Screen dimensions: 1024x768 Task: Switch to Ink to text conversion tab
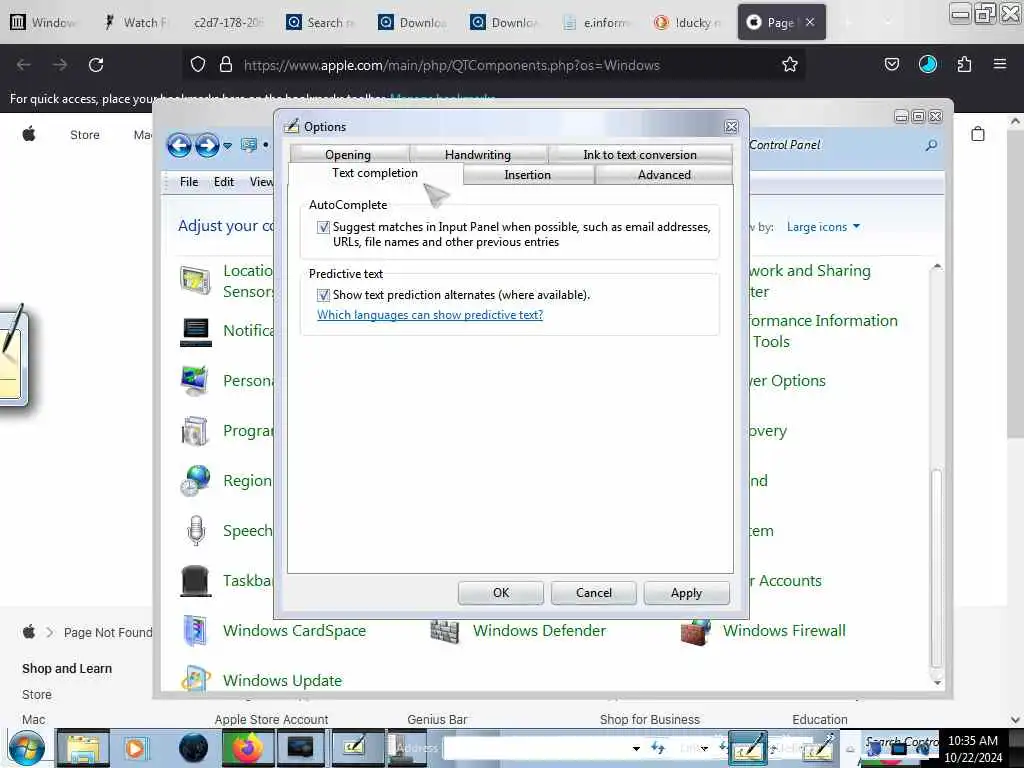[640, 154]
